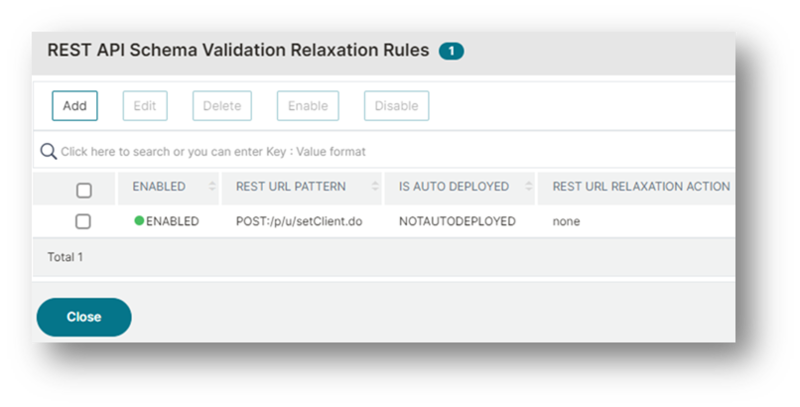Click the 'none' relaxation action cell
The width and height of the screenshot is (800, 407).
566,221
